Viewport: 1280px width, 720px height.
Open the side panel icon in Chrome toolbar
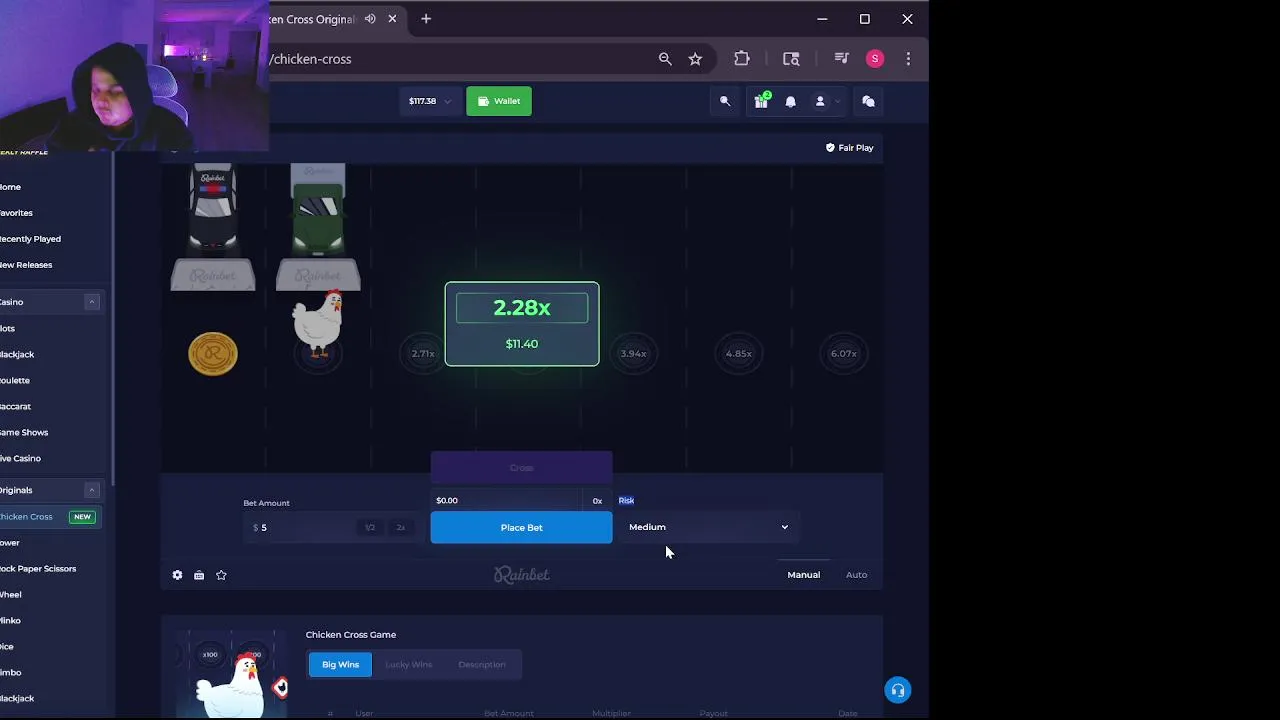click(791, 59)
